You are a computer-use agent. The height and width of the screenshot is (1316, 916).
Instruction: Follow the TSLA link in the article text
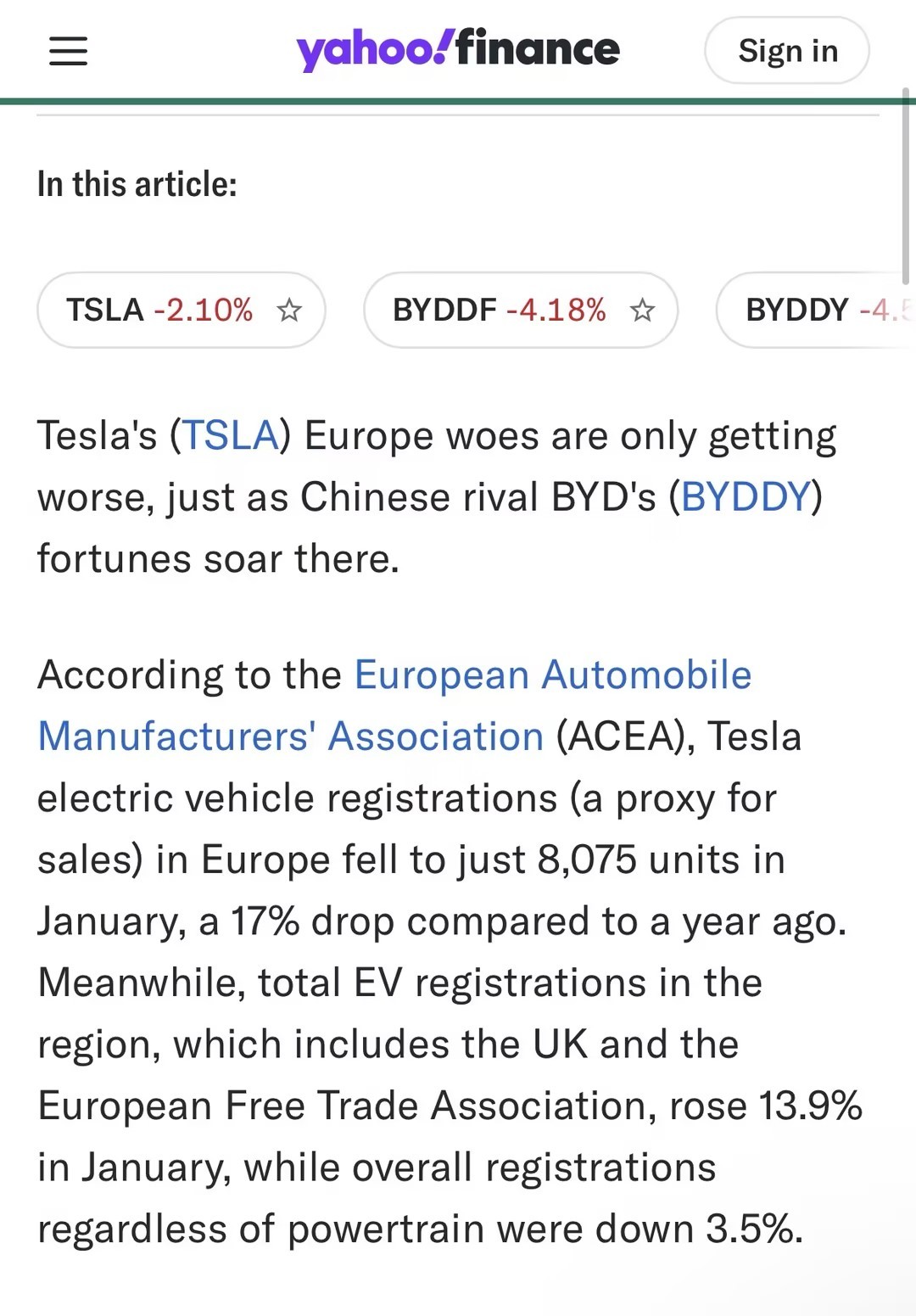[231, 436]
